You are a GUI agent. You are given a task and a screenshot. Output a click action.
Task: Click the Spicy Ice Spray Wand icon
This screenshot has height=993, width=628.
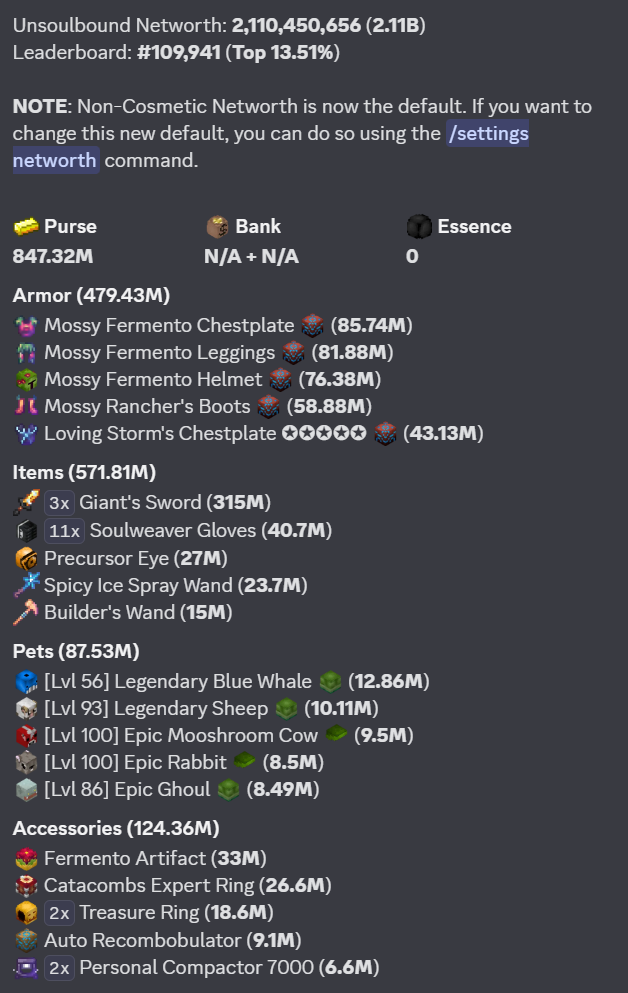pyautogui.click(x=26, y=585)
